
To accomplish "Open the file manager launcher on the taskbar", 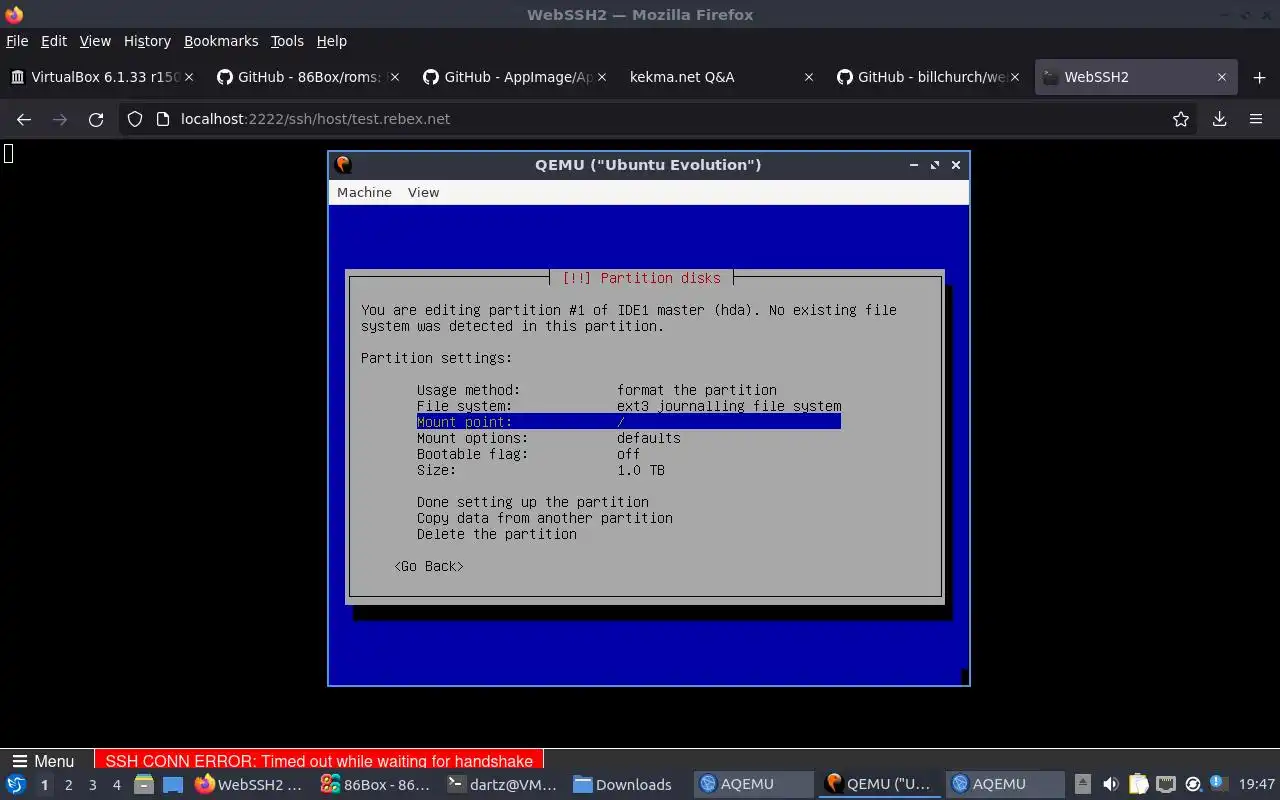I will tap(144, 784).
